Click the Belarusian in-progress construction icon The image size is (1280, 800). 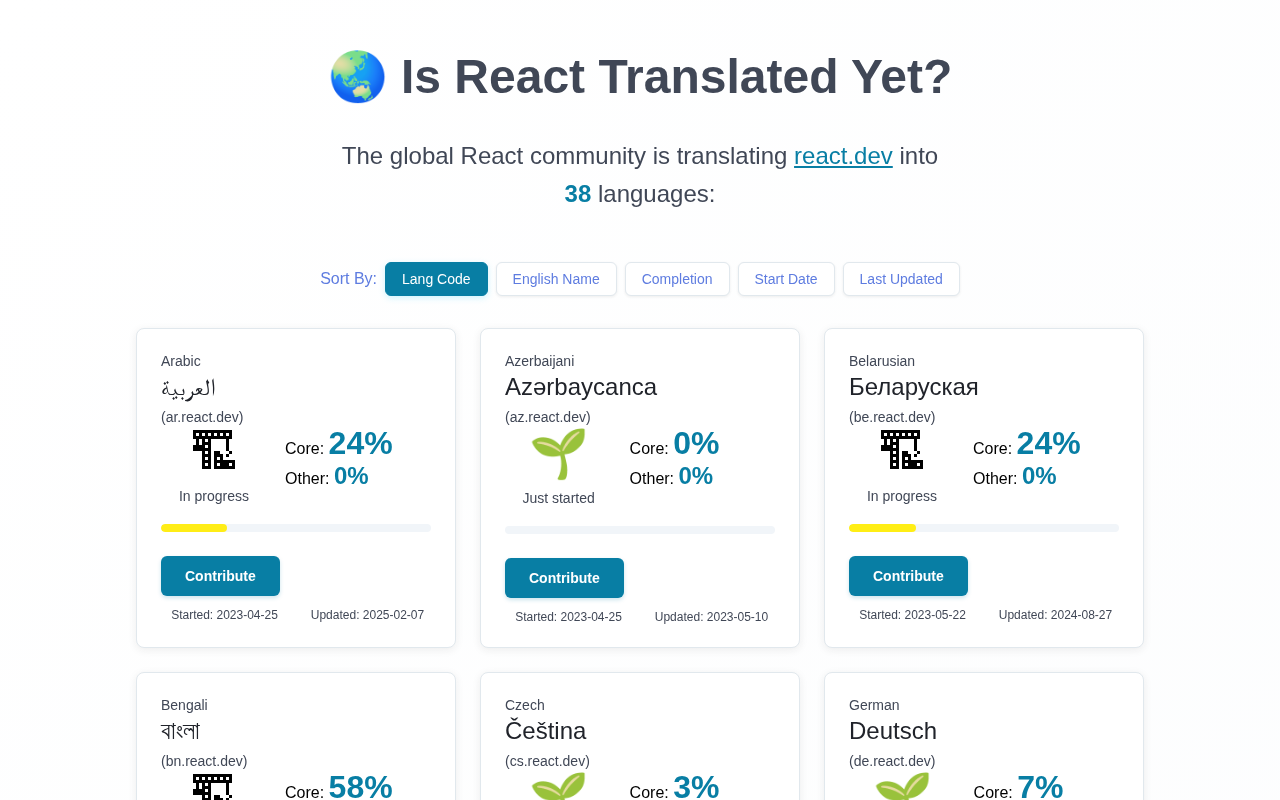coord(902,450)
